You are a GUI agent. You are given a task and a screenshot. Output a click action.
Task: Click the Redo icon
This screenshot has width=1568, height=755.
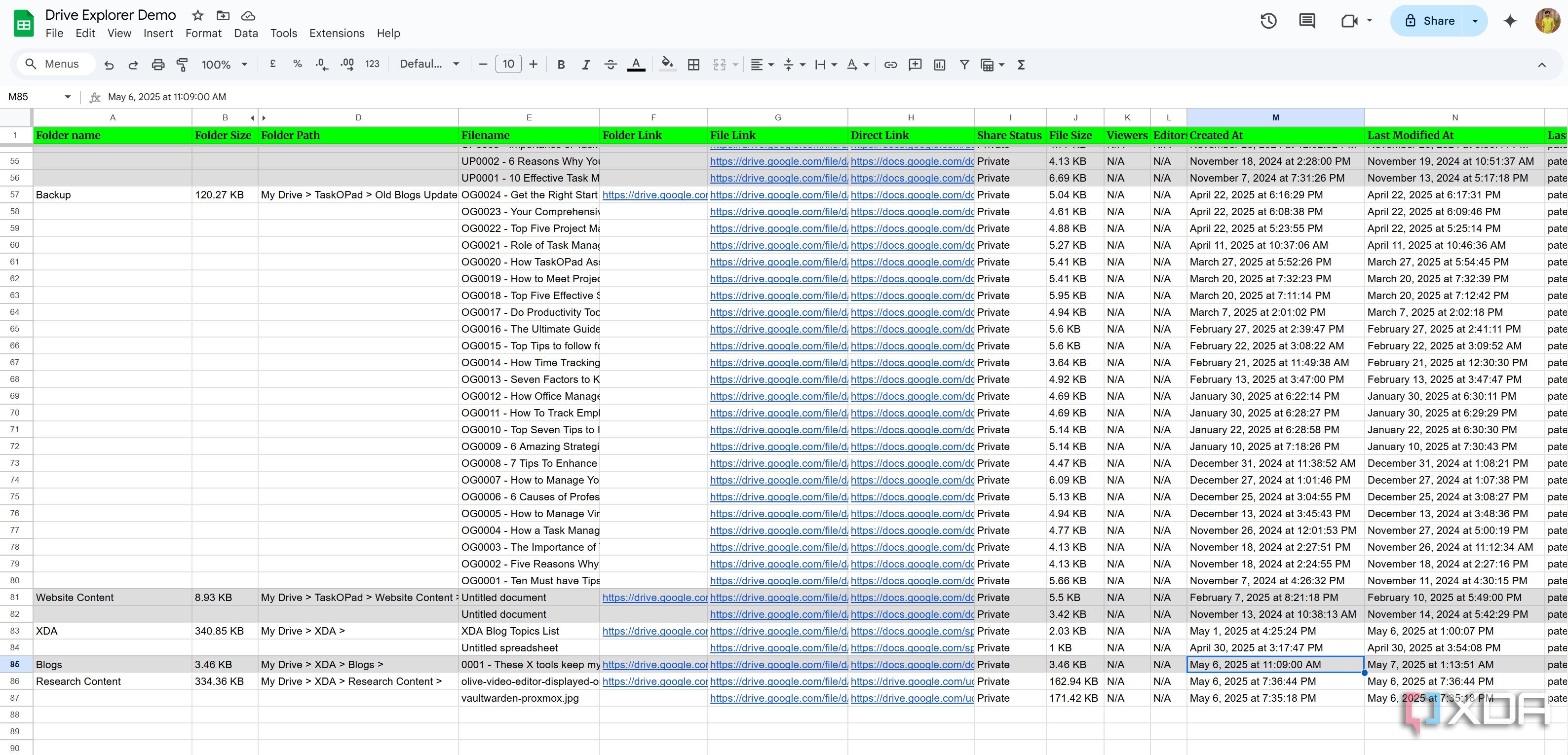point(133,65)
